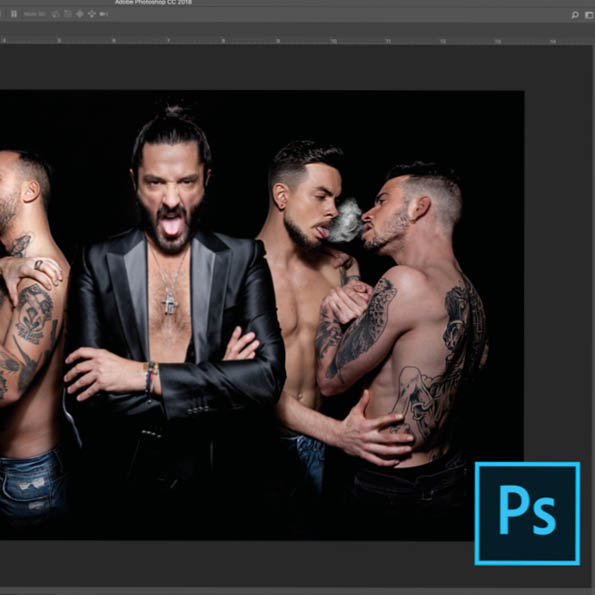Click the distribute icon left of Mode 3D
The width and height of the screenshot is (595, 595).
pos(14,14)
